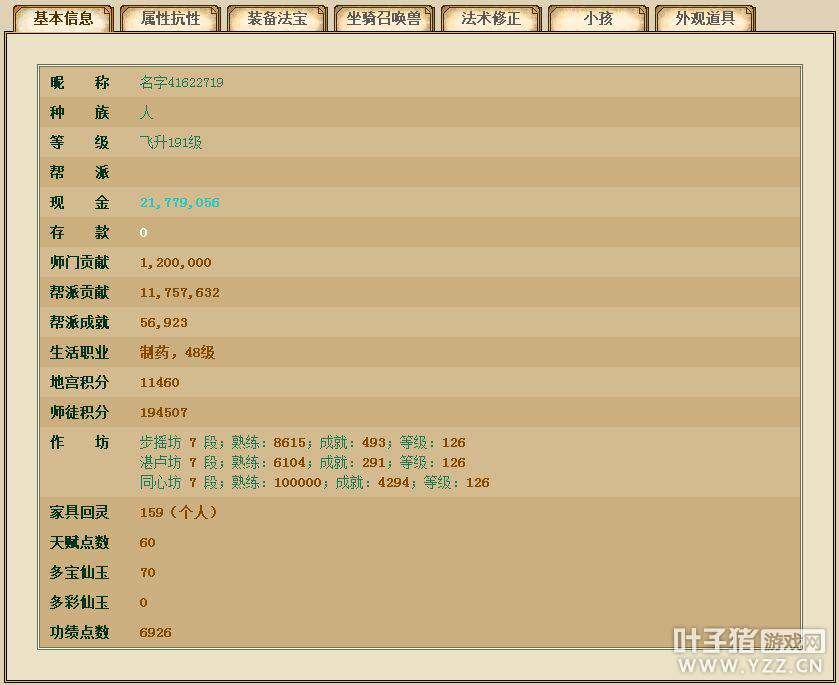
Task: Click the 叶子猪 游戏网 watermark logo
Action: tap(748, 641)
